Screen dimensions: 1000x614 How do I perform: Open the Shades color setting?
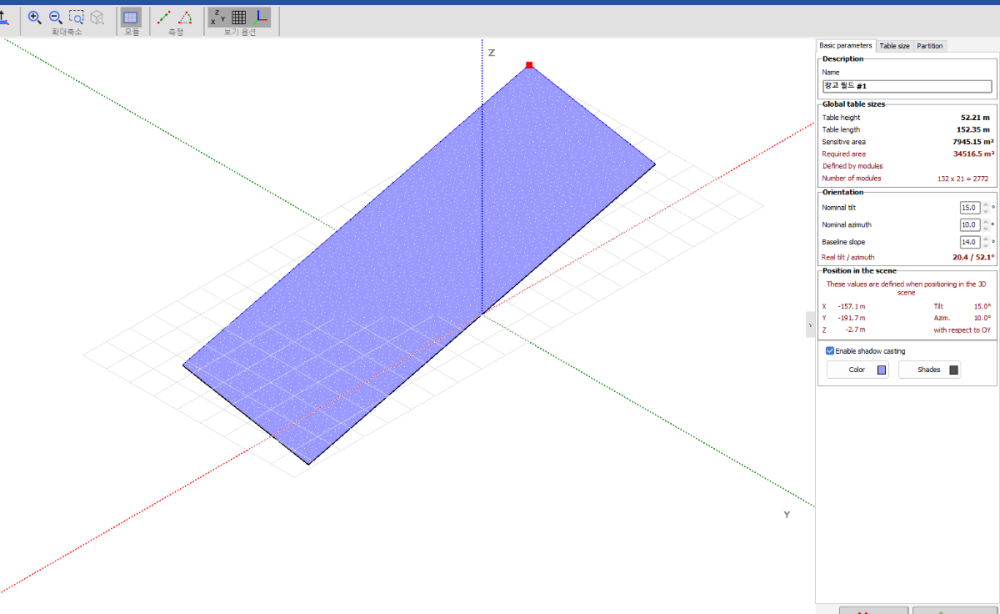(928, 369)
